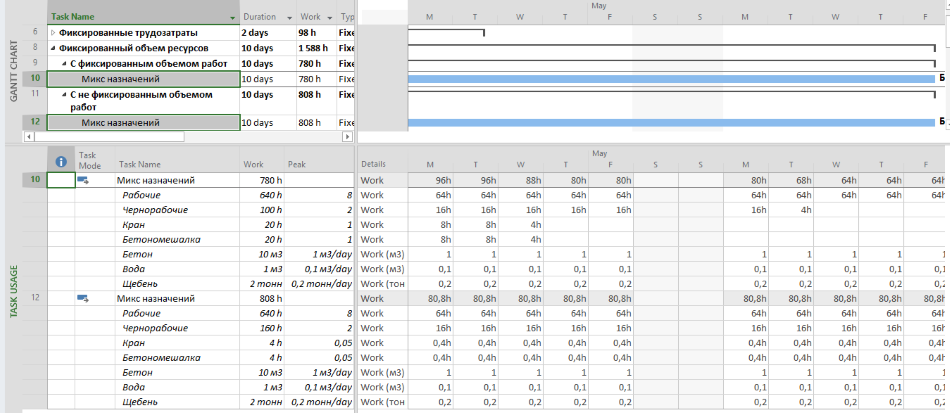Select the 2 days duration cell

coord(268,33)
